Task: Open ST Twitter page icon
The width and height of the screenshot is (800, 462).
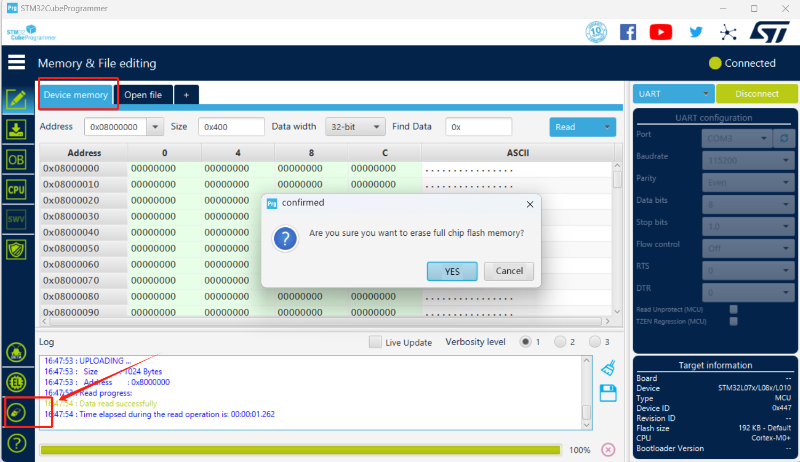Action: pos(696,32)
